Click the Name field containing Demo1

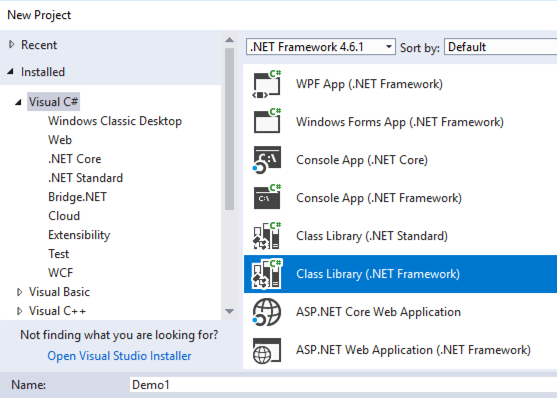[x=343, y=385]
